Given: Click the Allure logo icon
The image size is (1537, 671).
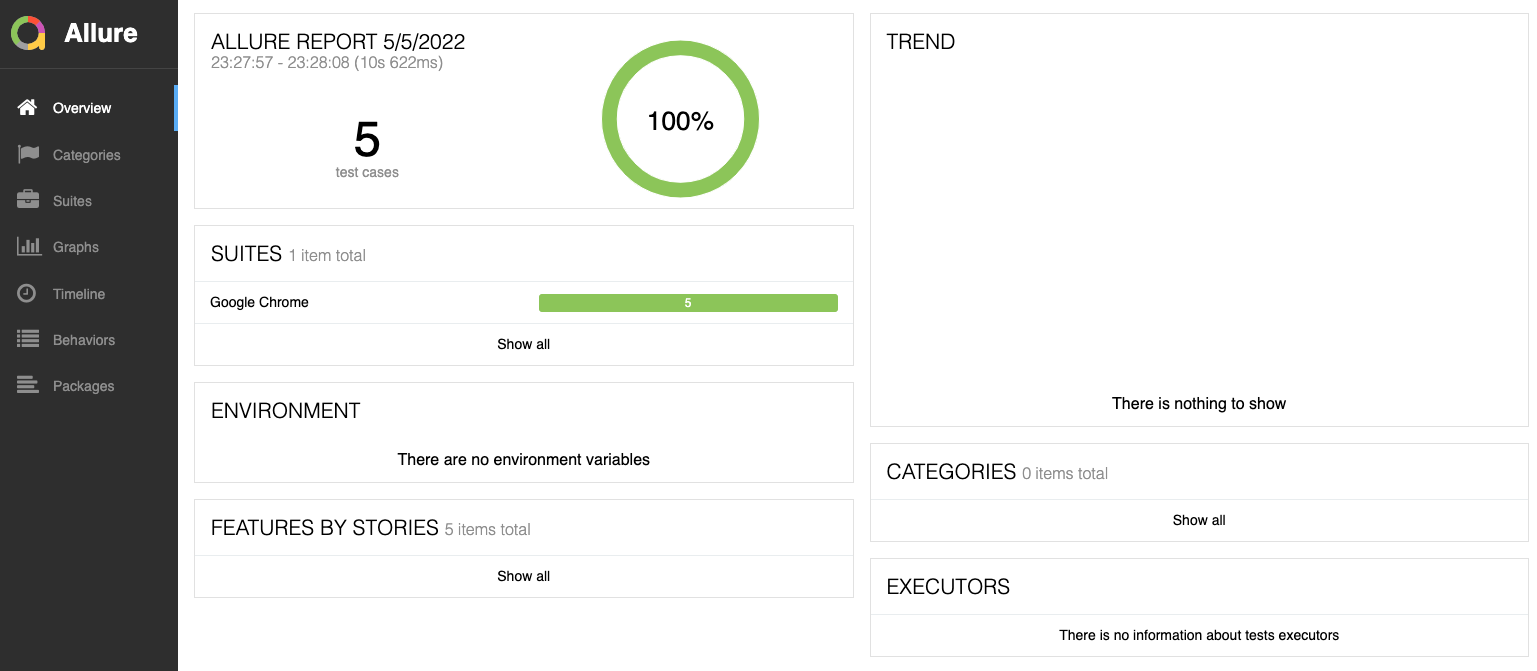Looking at the screenshot, I should tap(28, 33).
